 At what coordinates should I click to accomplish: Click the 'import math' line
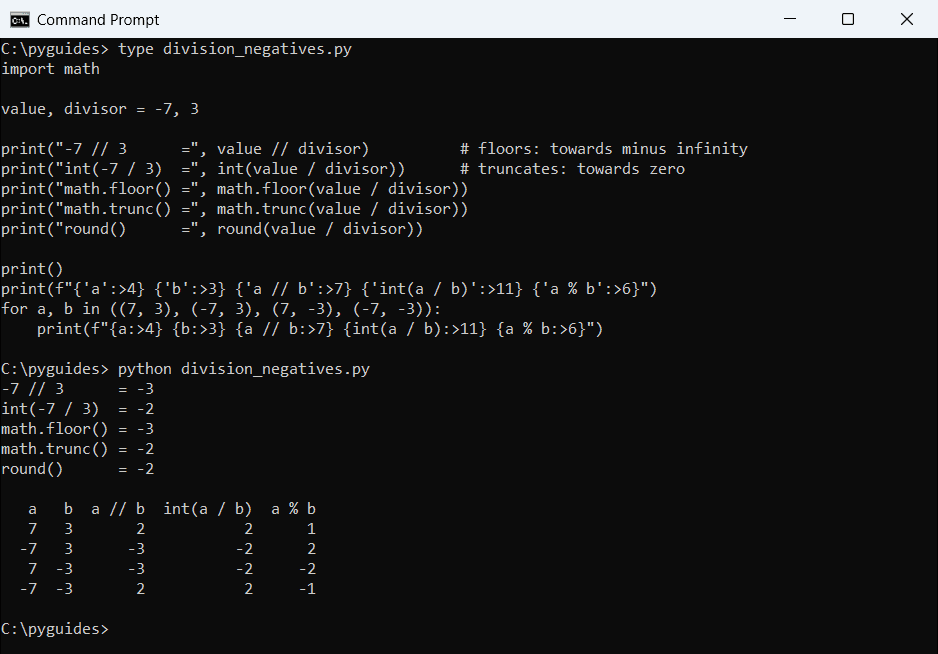[50, 69]
